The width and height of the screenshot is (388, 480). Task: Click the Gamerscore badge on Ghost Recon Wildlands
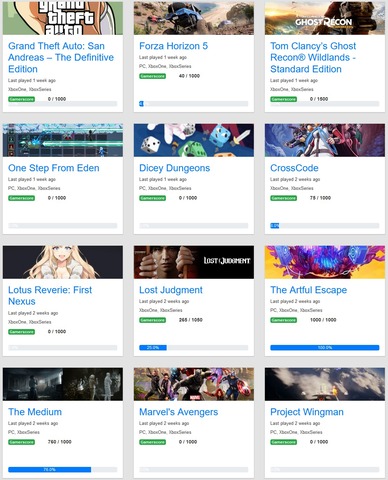click(x=283, y=99)
